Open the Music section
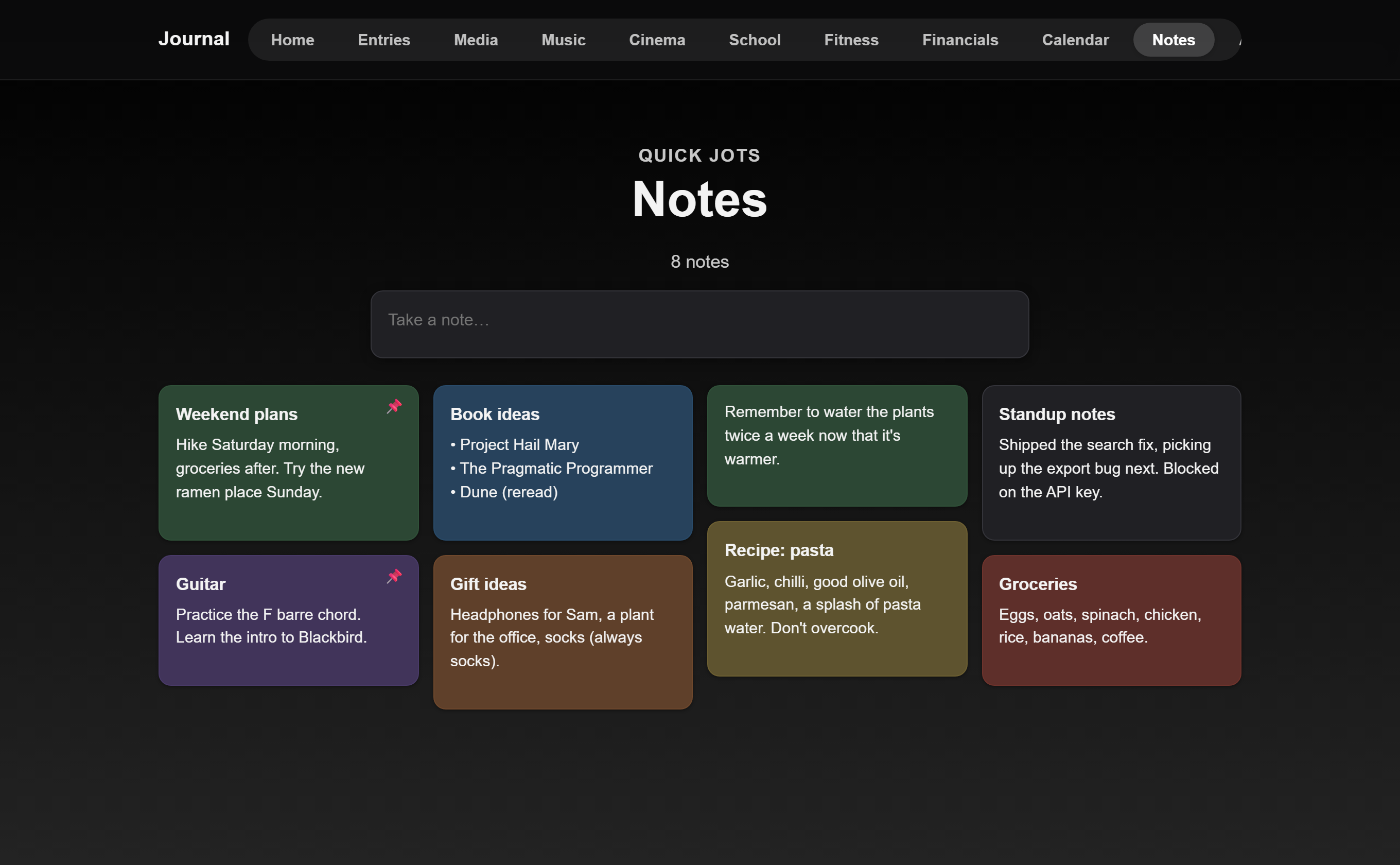Image resolution: width=1400 pixels, height=865 pixels. pyautogui.click(x=563, y=40)
